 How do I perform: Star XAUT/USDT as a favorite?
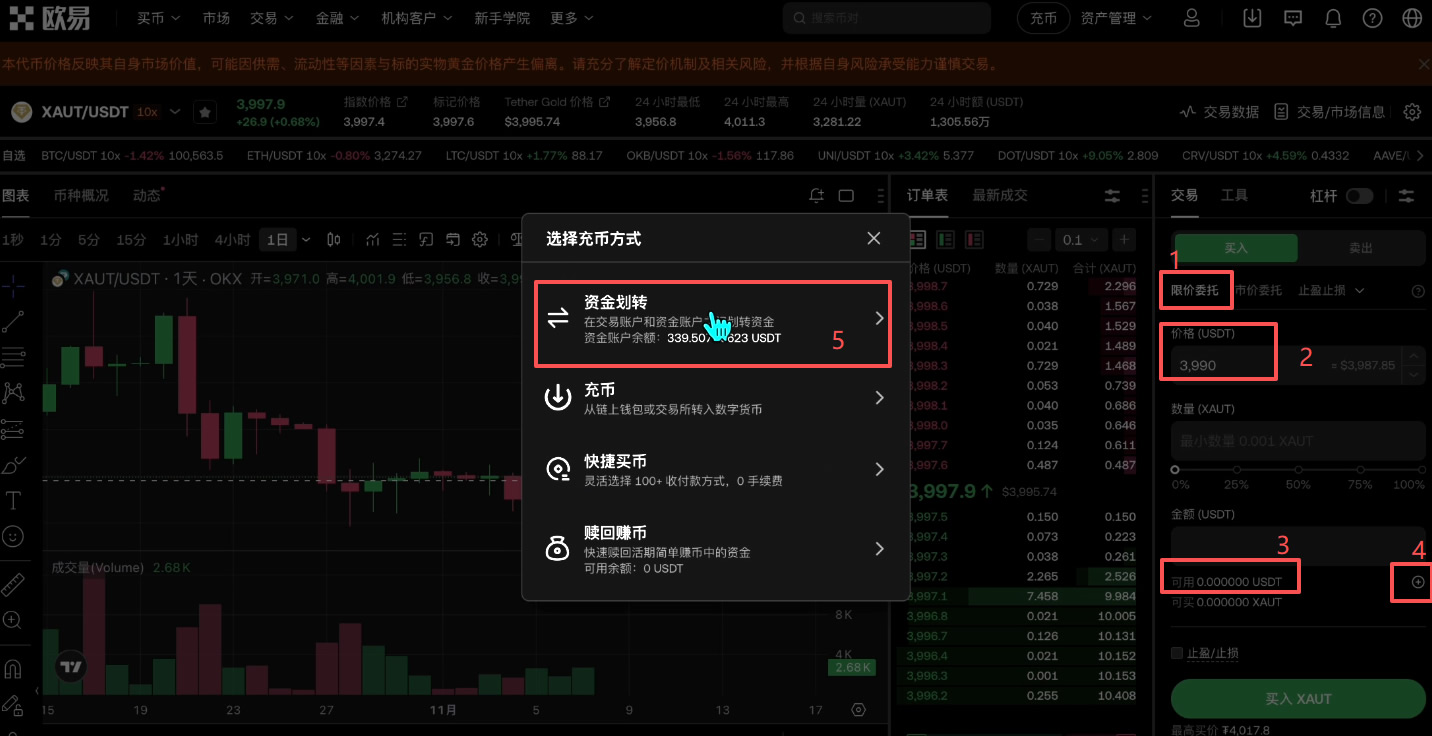204,112
